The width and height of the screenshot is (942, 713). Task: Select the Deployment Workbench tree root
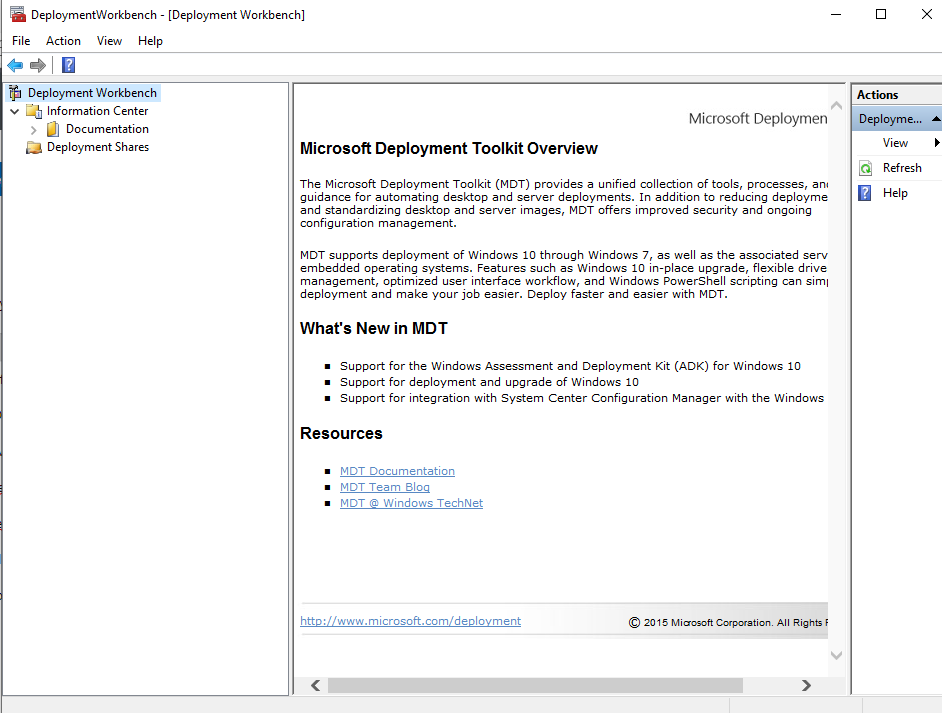(x=93, y=93)
